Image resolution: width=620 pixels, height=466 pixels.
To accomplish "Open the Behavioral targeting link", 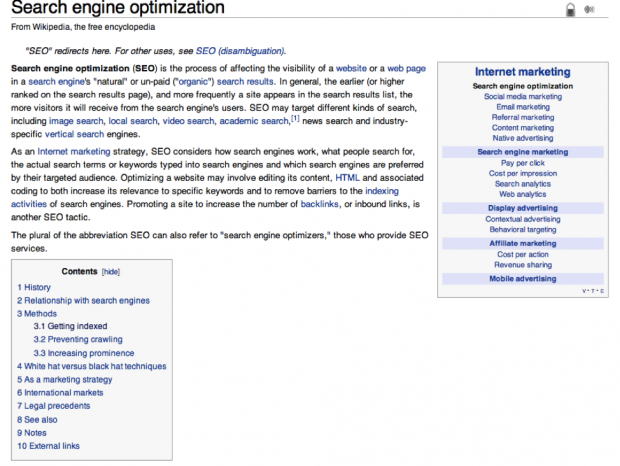I will (522, 230).
